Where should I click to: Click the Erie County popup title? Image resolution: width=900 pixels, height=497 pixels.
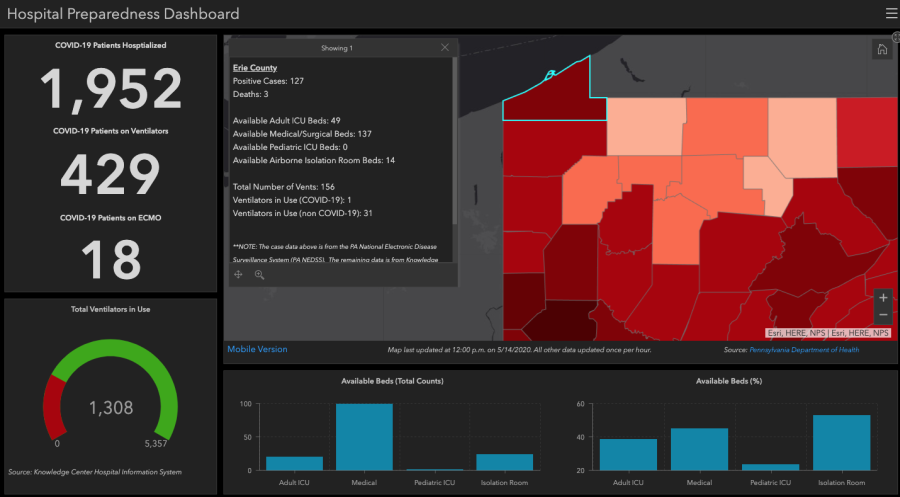pos(255,68)
